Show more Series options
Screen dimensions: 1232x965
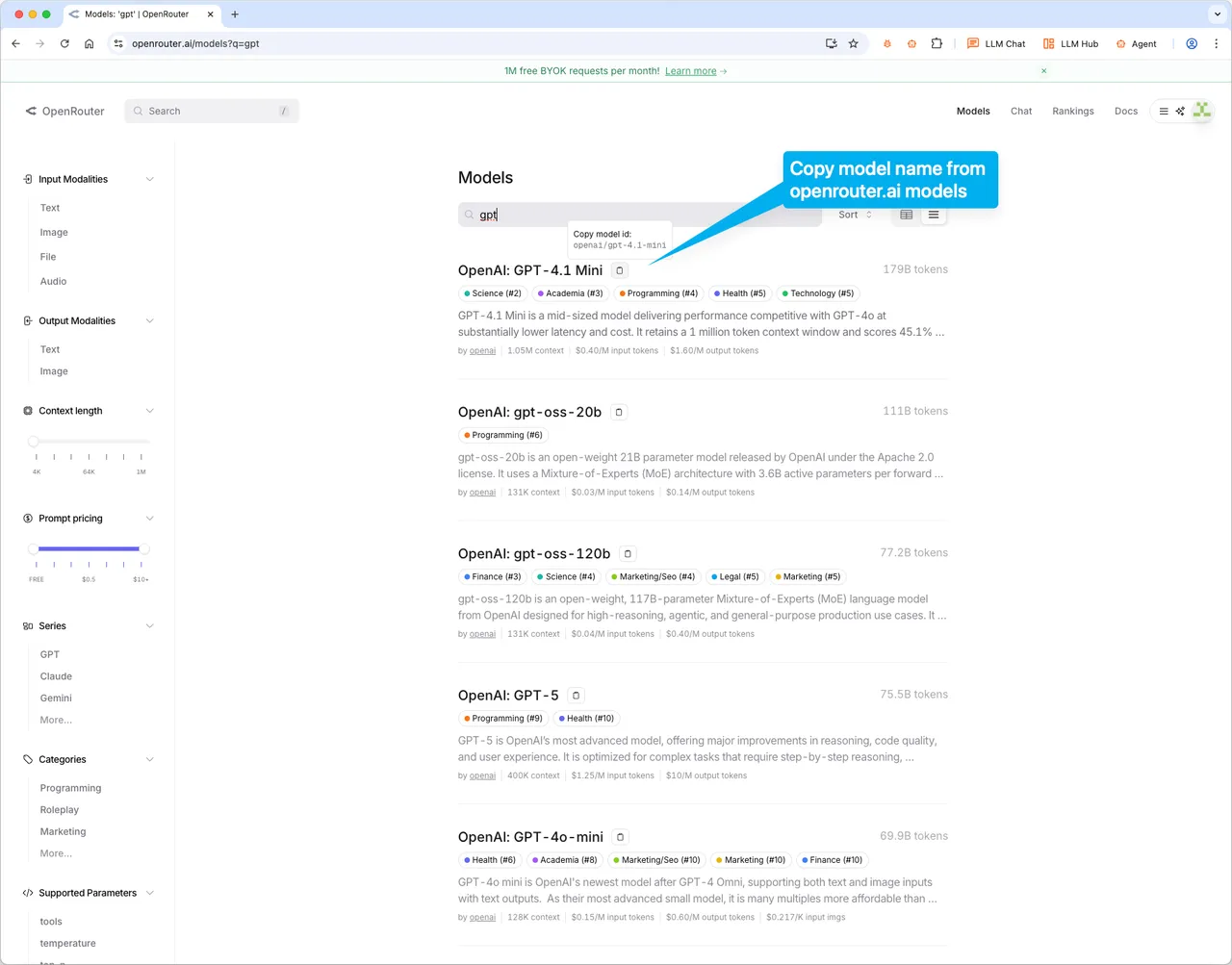[x=56, y=721]
